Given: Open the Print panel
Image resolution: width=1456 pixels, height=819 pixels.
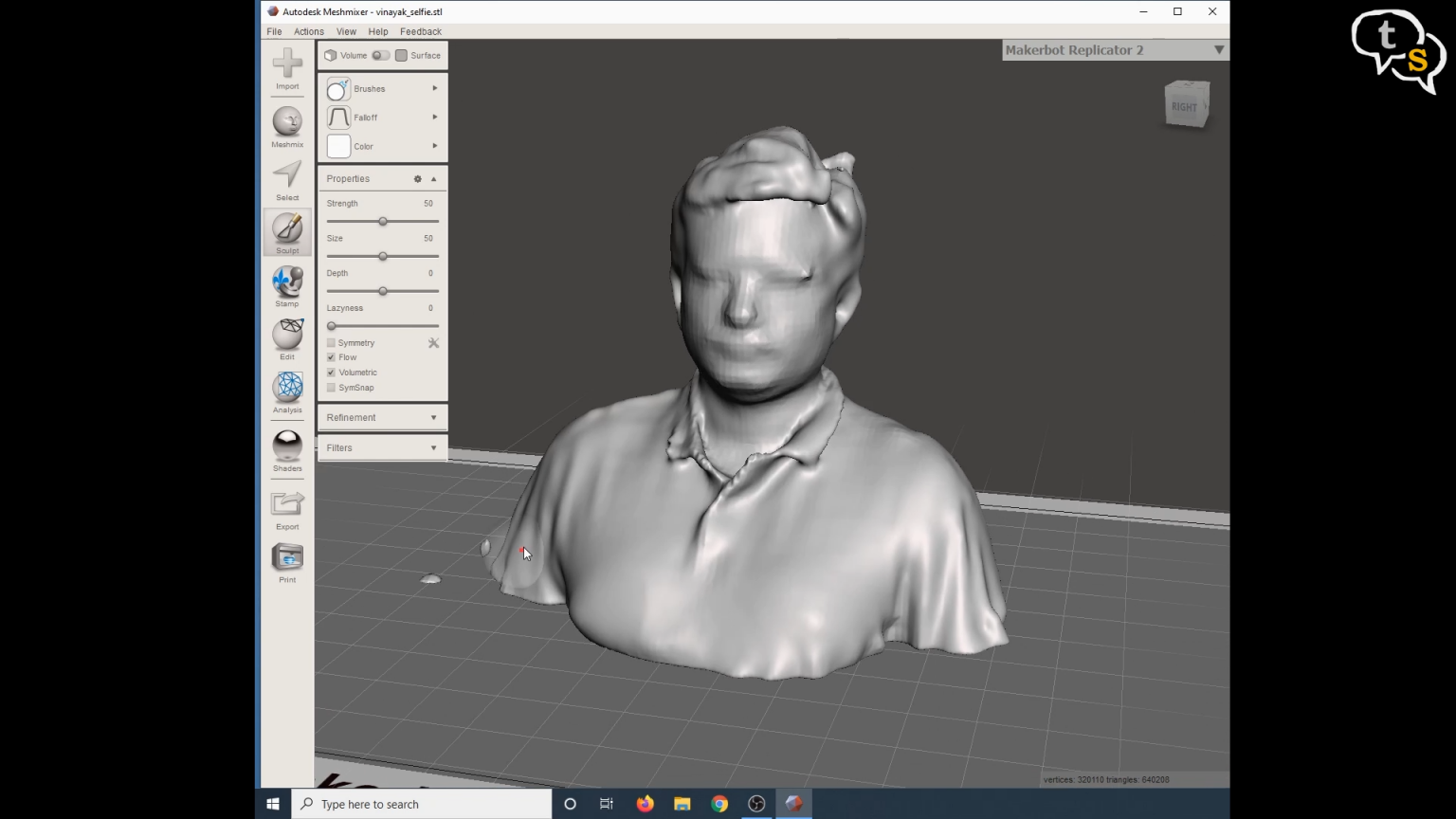Looking at the screenshot, I should 287,560.
